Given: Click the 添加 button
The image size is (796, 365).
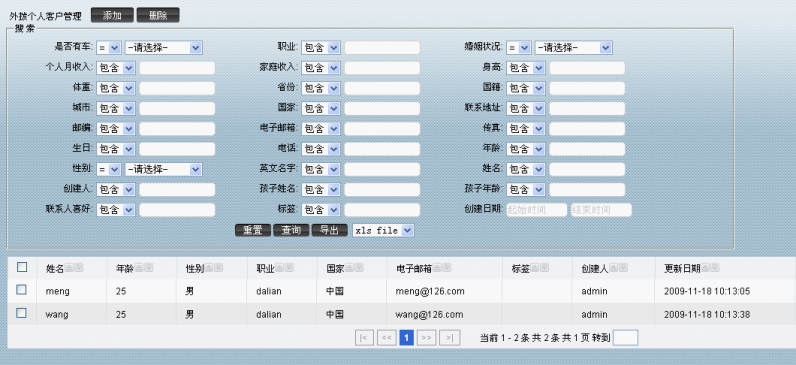Looking at the screenshot, I should 112,15.
